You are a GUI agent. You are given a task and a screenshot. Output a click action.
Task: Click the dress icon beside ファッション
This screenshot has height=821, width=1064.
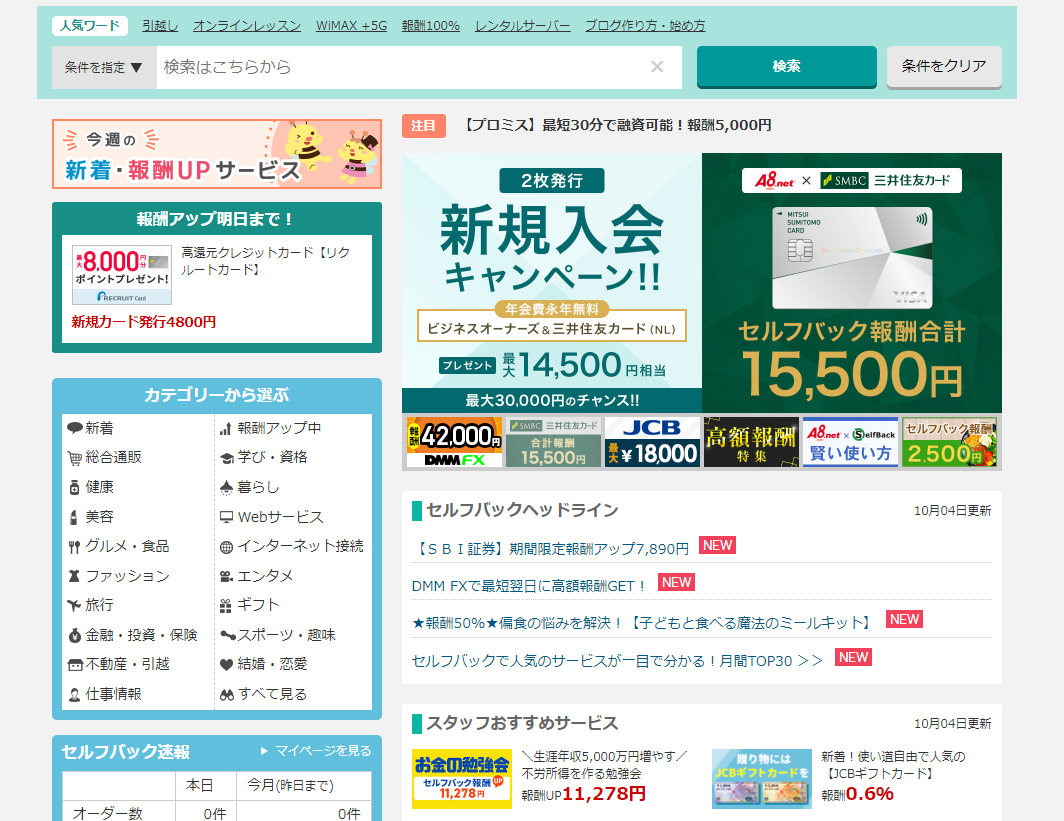click(74, 576)
